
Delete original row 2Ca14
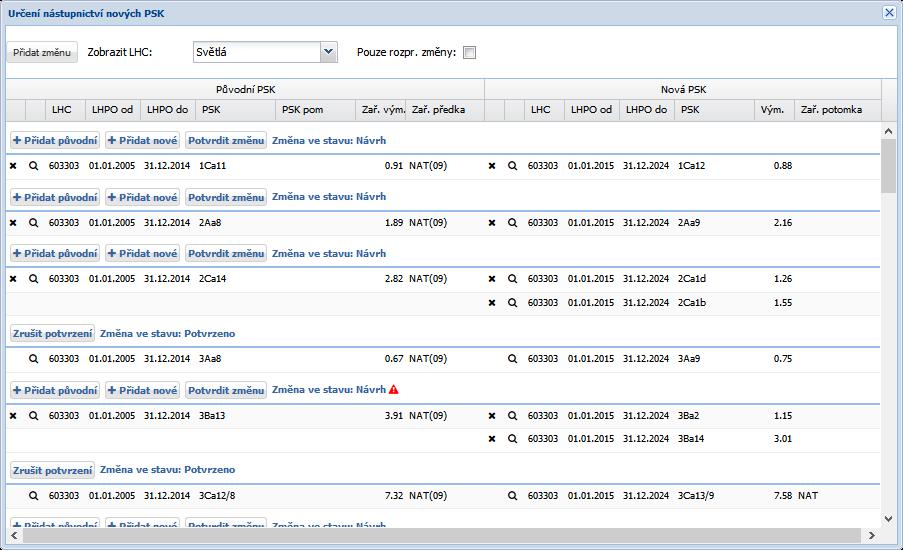[x=13, y=279]
